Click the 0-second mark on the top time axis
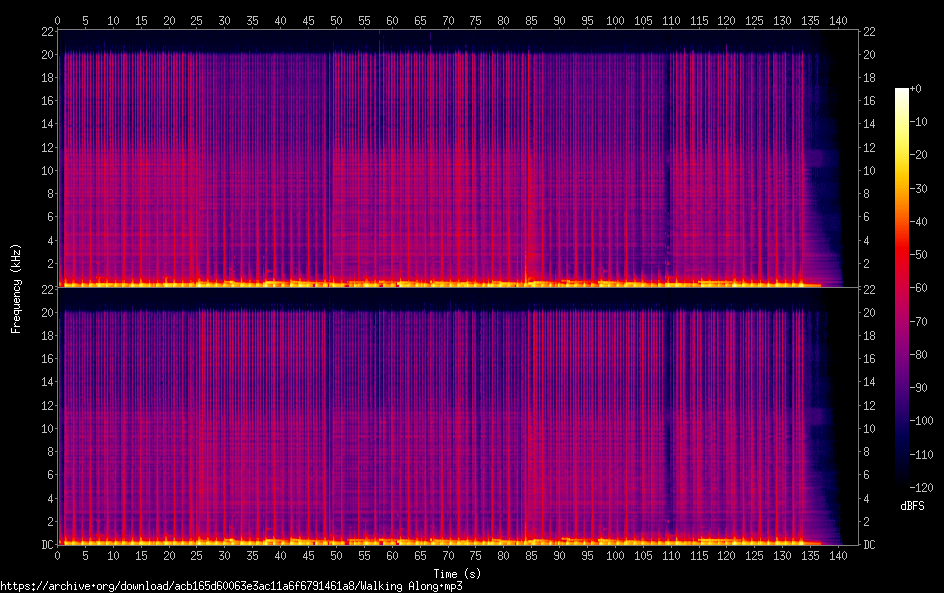 point(58,20)
